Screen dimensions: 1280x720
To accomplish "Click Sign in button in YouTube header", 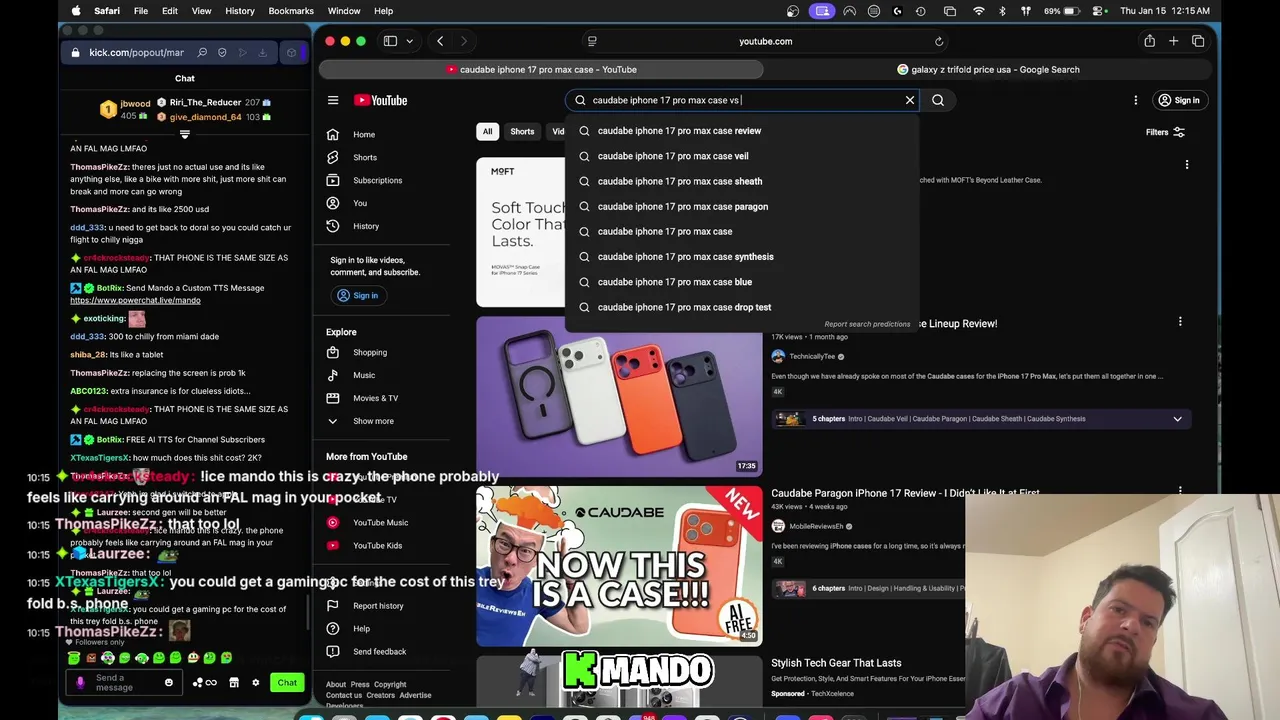I will (x=1178, y=100).
